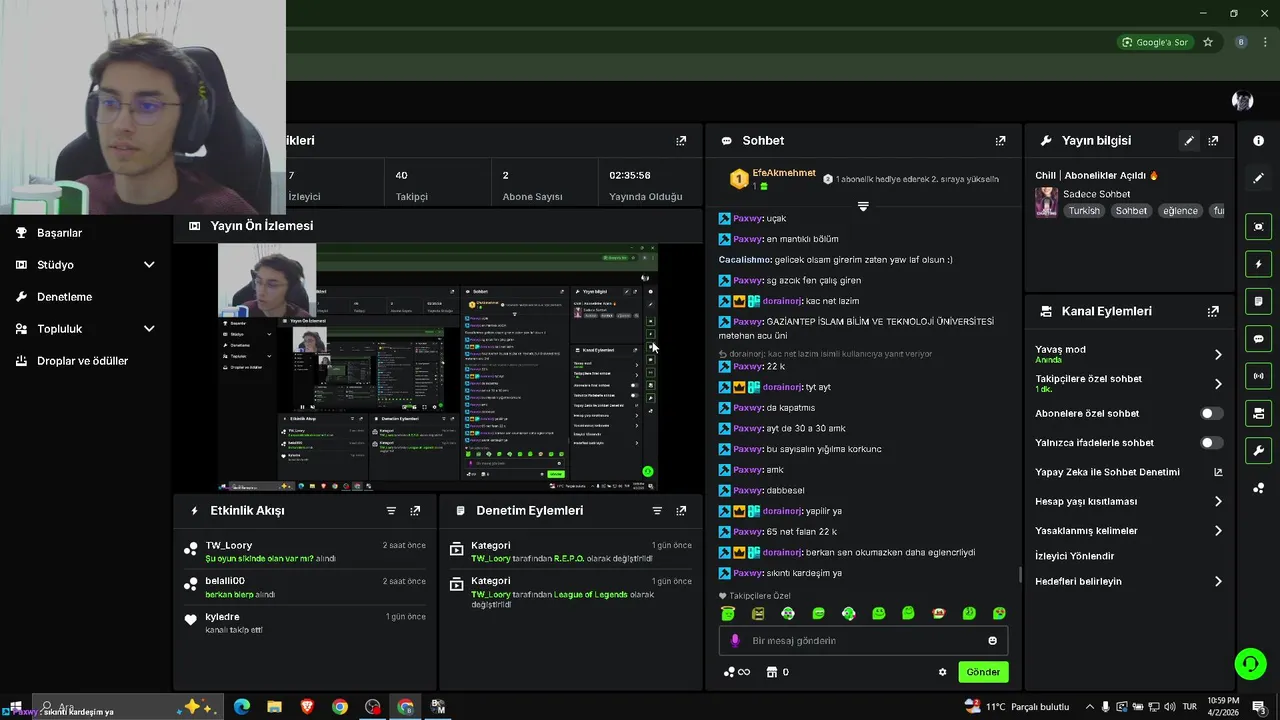The height and width of the screenshot is (720, 1280).
Task: Click the pencil icon in right rail
Action: click(x=1258, y=178)
